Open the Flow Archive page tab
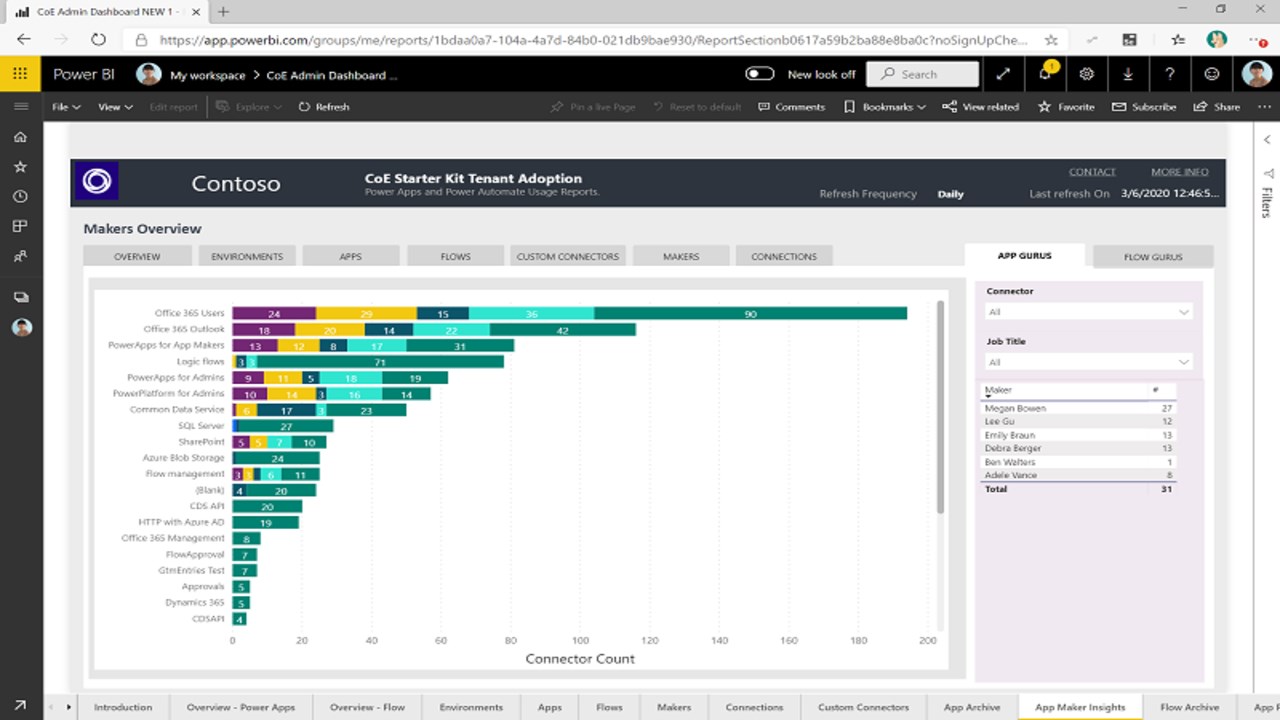Image resolution: width=1280 pixels, height=720 pixels. (1189, 707)
